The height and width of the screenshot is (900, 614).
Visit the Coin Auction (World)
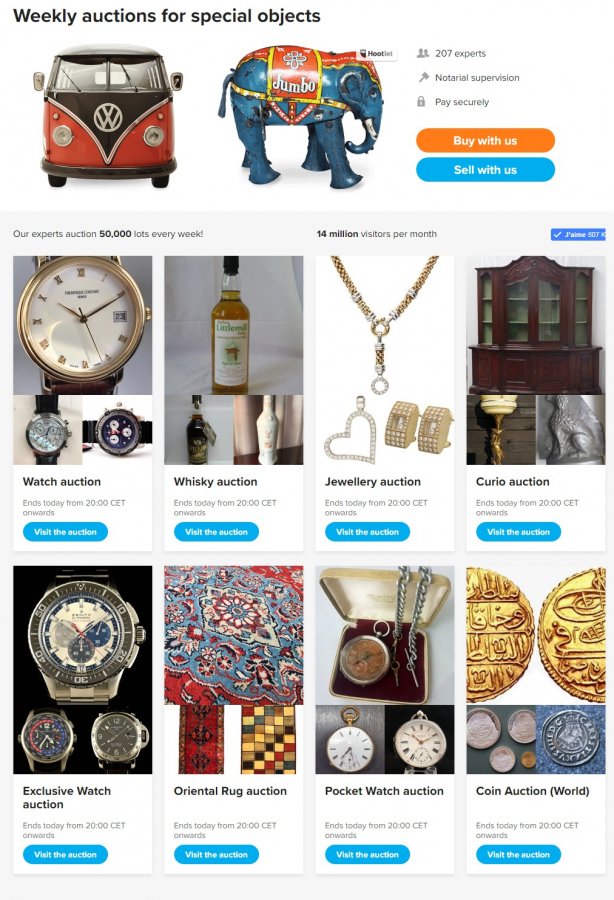518,855
